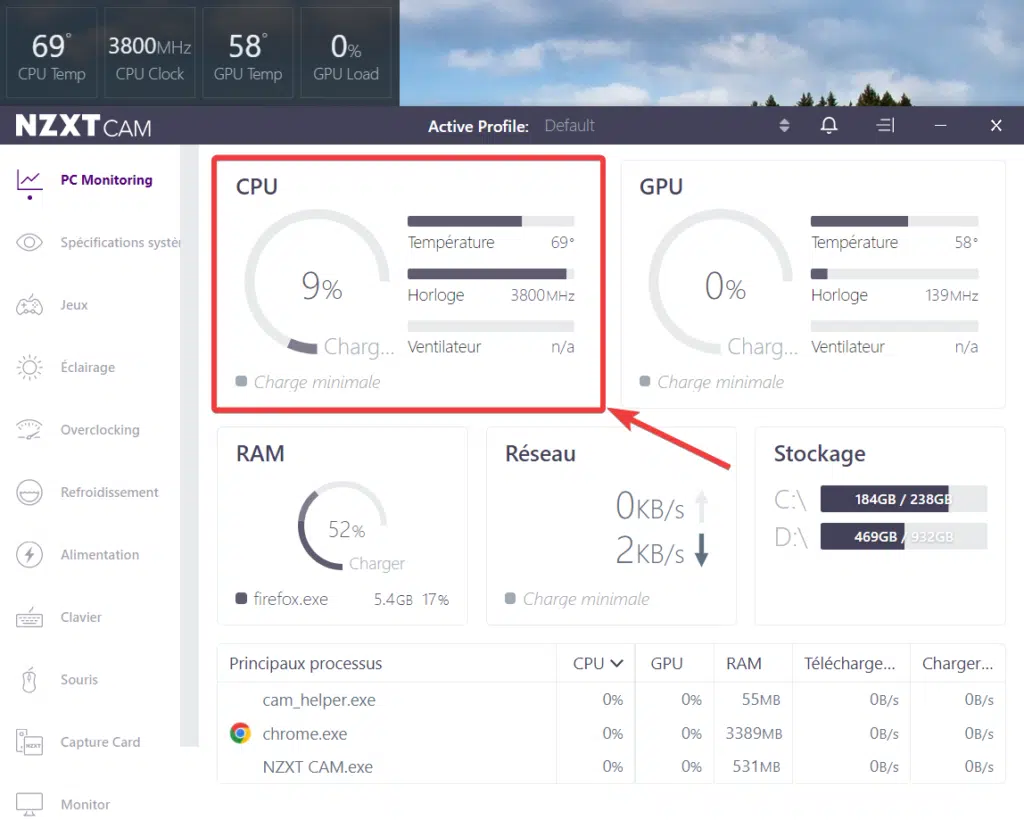Click the Default profile name
1024x820 pixels.
coord(569,125)
